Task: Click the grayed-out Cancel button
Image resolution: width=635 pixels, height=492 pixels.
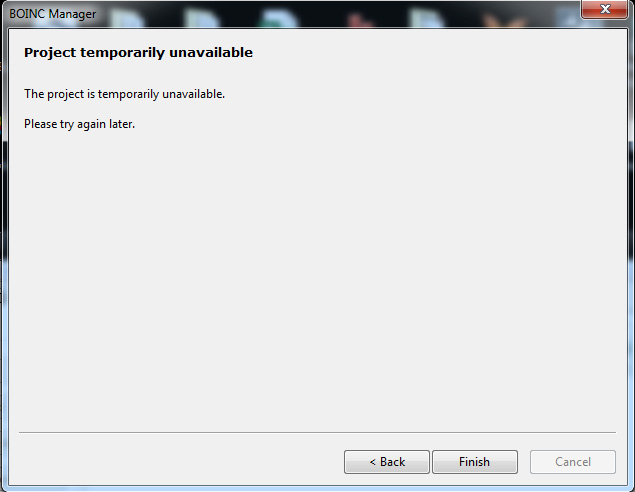Action: pyautogui.click(x=573, y=462)
